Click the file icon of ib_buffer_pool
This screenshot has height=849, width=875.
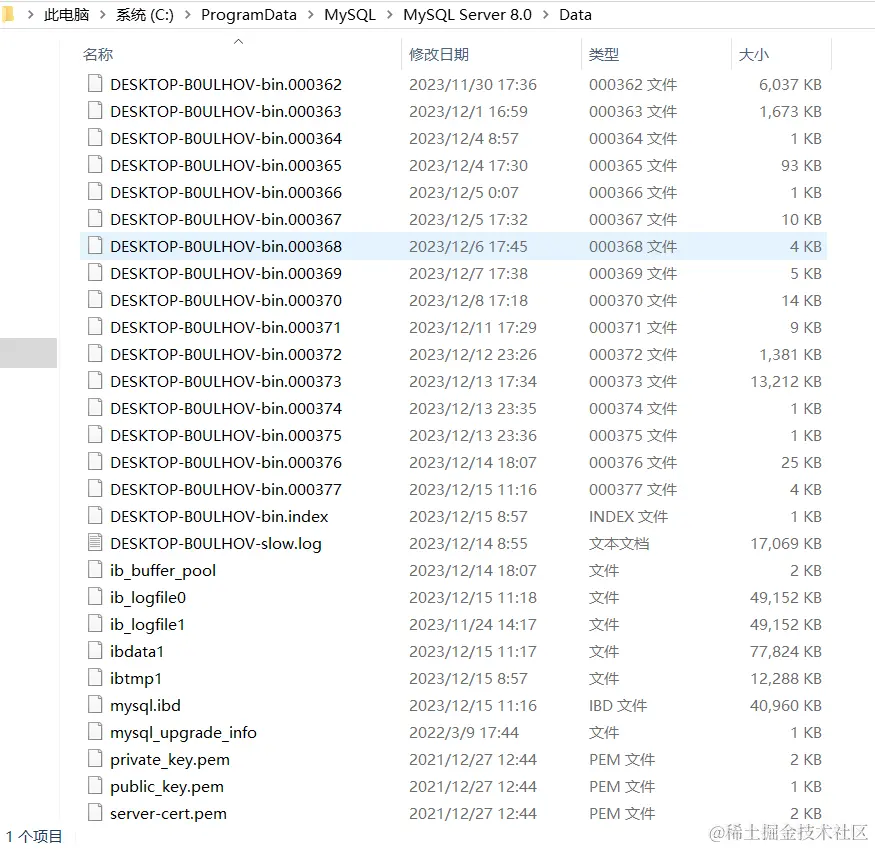click(95, 570)
